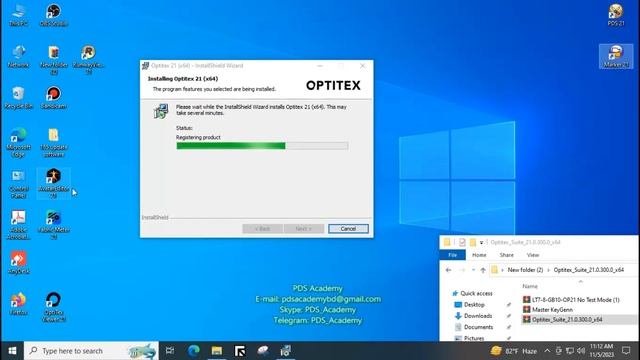Open the network icon in the system tray
The height and width of the screenshot is (360, 640).
point(570,351)
